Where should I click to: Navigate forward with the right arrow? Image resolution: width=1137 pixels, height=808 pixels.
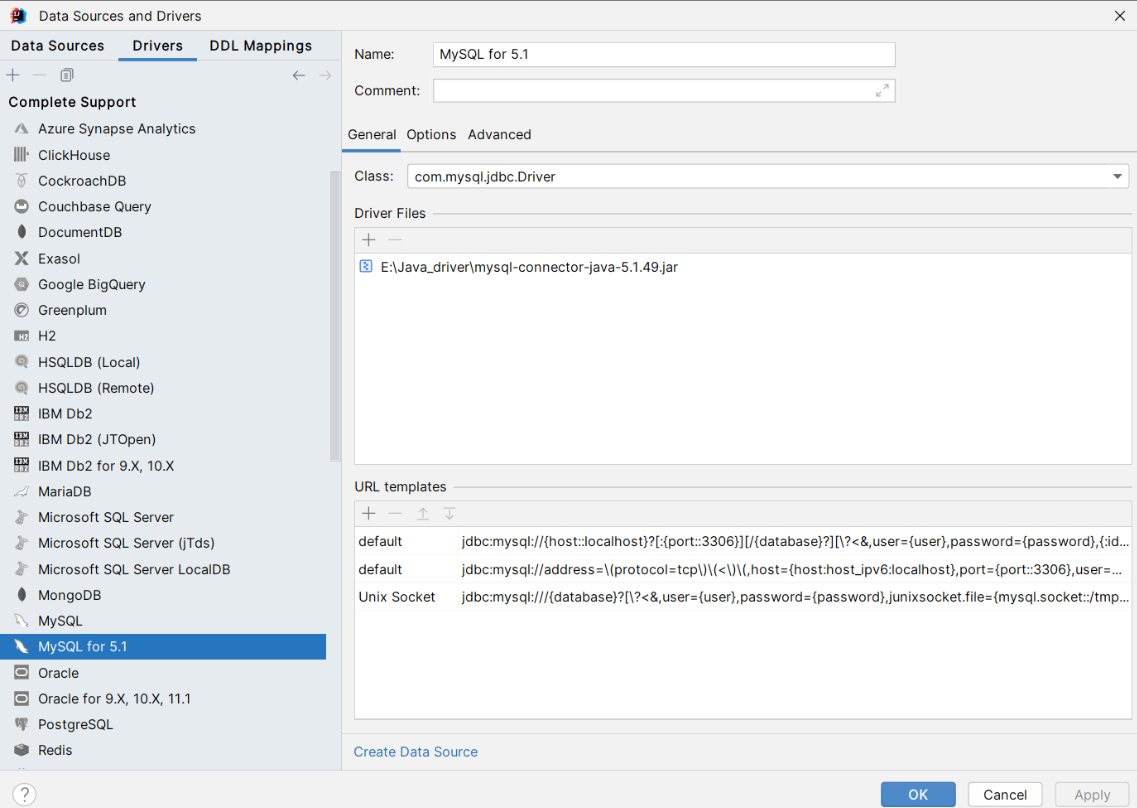coord(325,75)
